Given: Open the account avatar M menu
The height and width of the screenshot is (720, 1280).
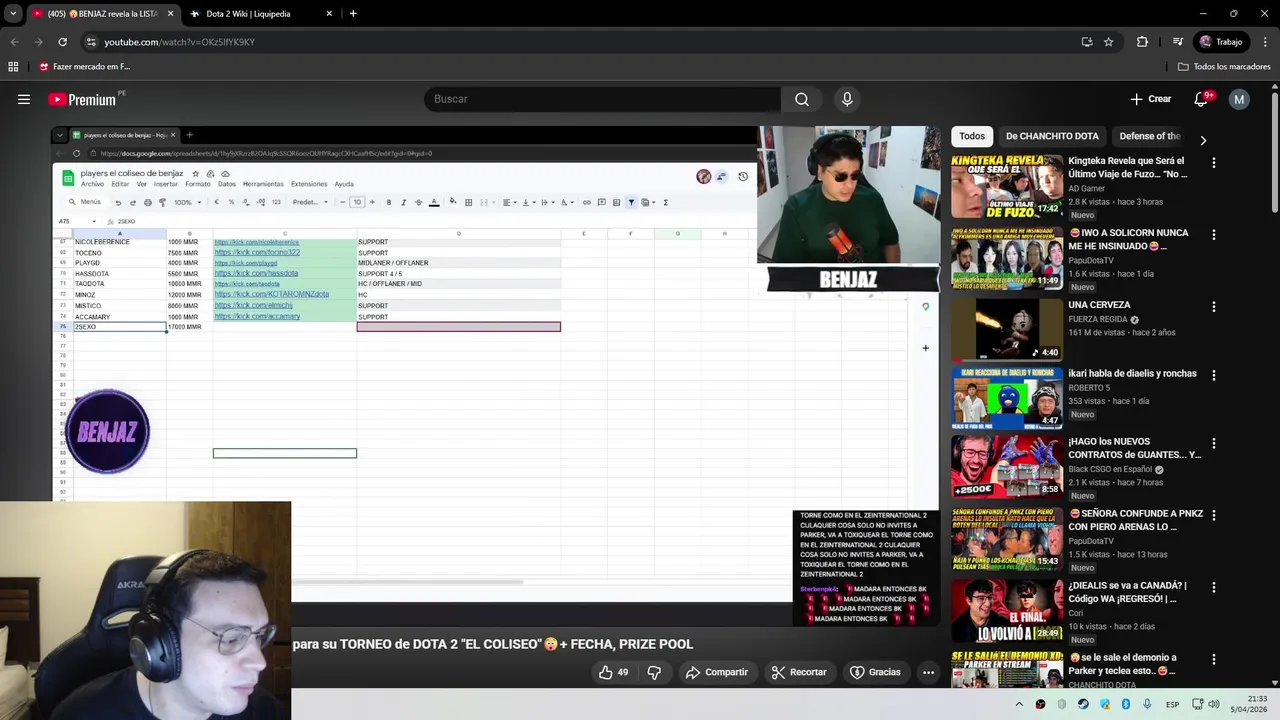Looking at the screenshot, I should point(1239,99).
